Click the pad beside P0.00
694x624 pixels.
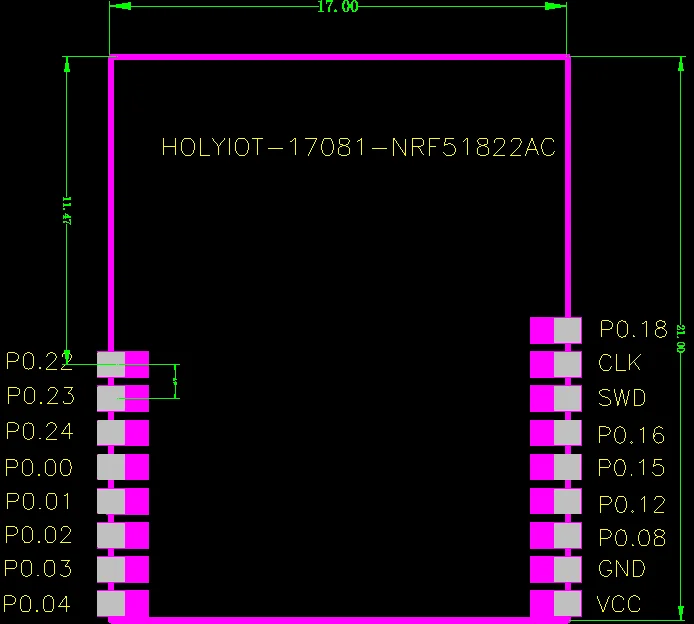(123, 467)
